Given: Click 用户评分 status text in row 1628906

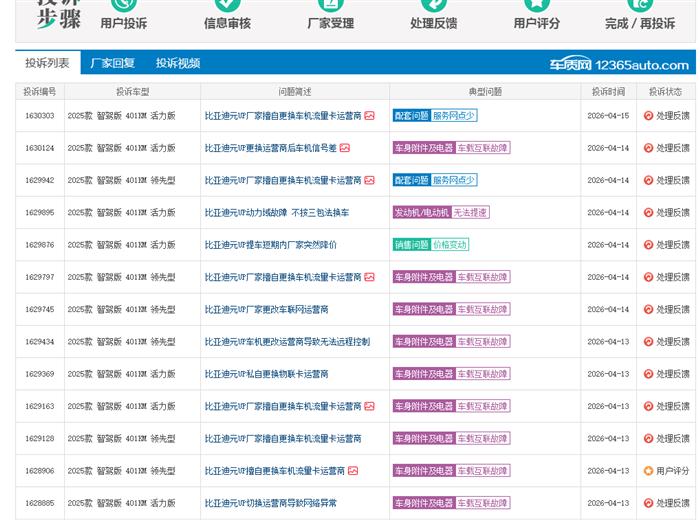Looking at the screenshot, I should [x=673, y=471].
